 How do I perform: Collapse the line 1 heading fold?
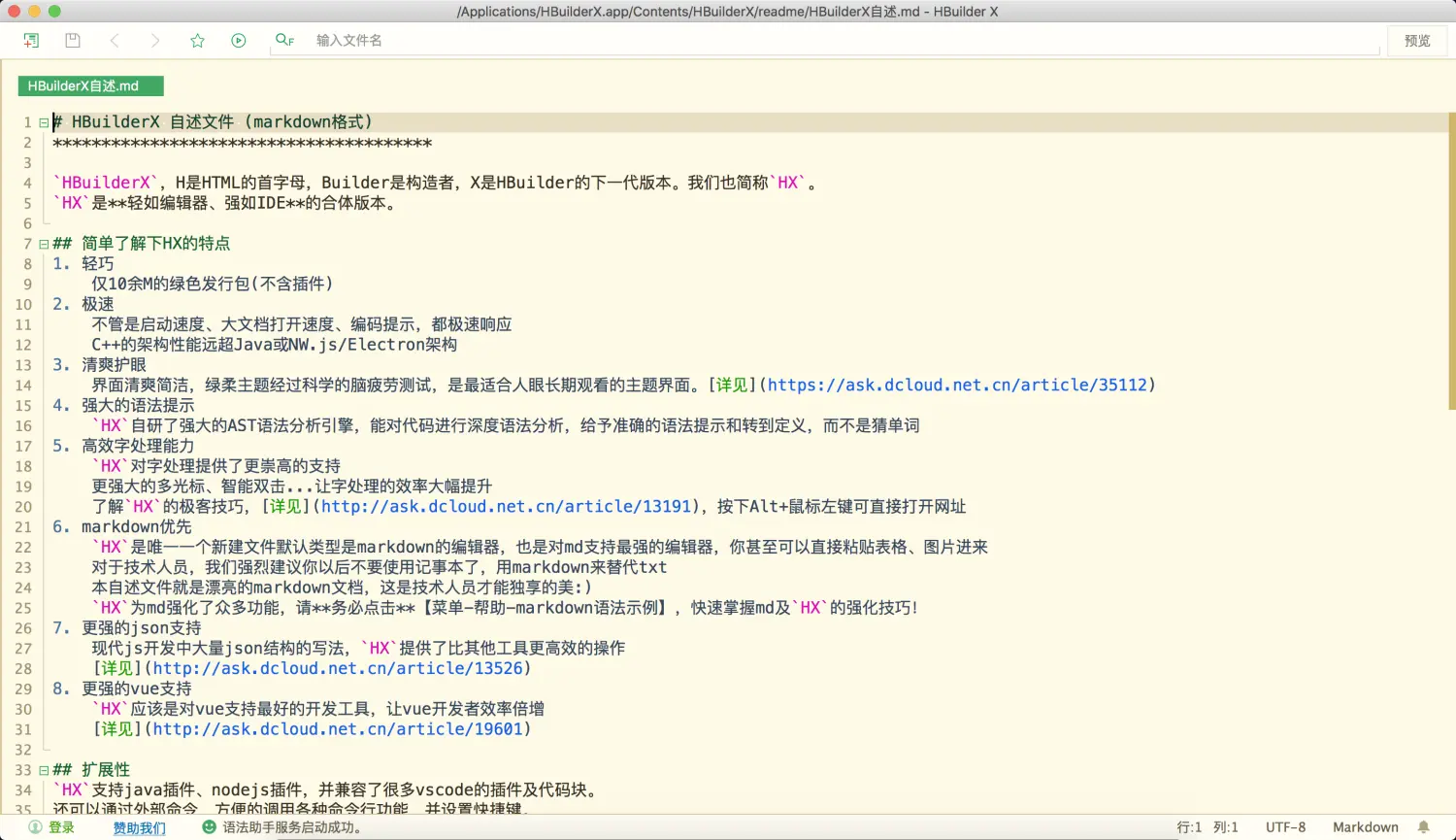click(44, 122)
